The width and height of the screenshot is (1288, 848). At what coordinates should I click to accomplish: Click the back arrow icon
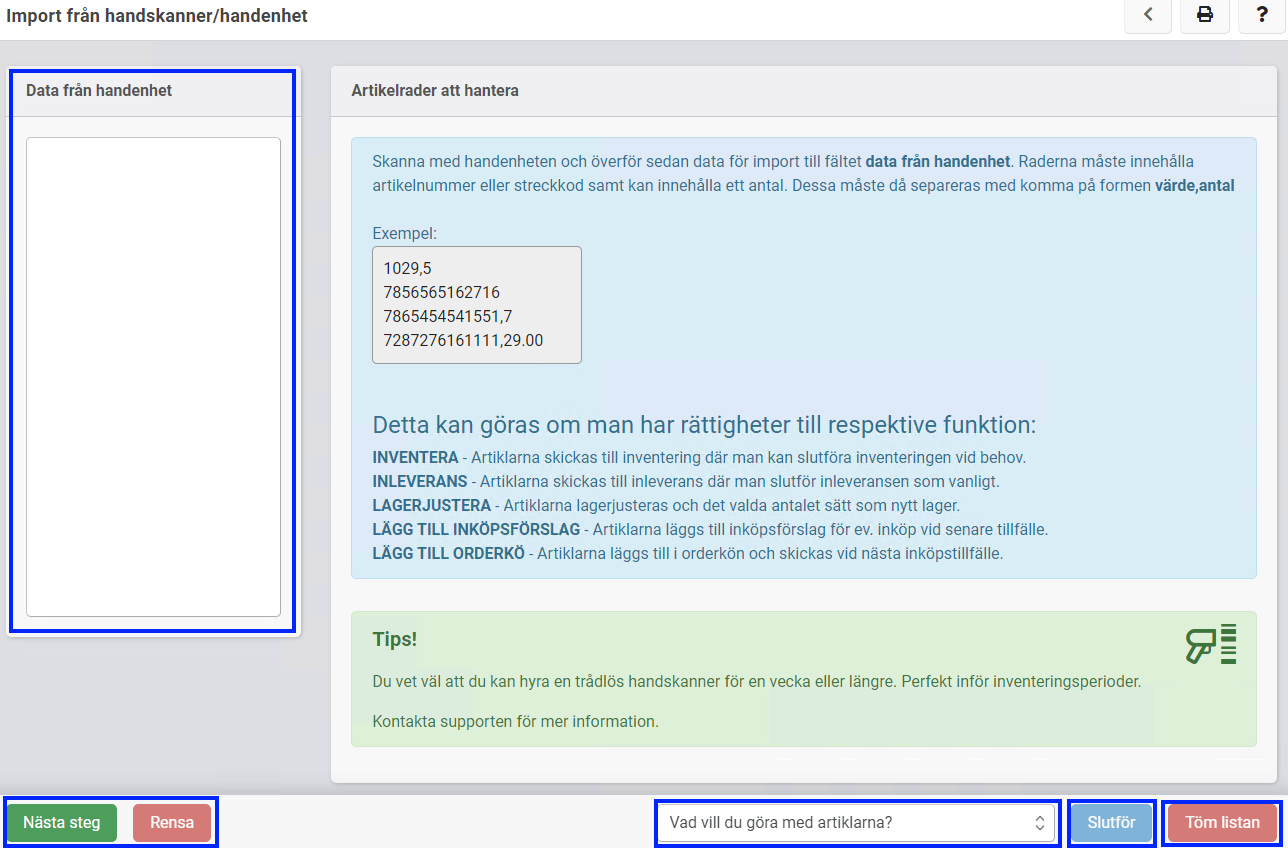click(1149, 15)
